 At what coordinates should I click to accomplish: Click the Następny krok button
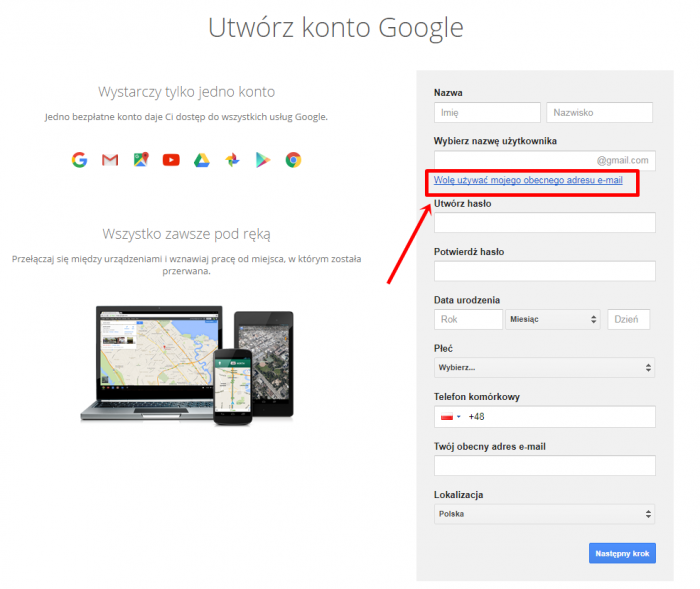[622, 553]
